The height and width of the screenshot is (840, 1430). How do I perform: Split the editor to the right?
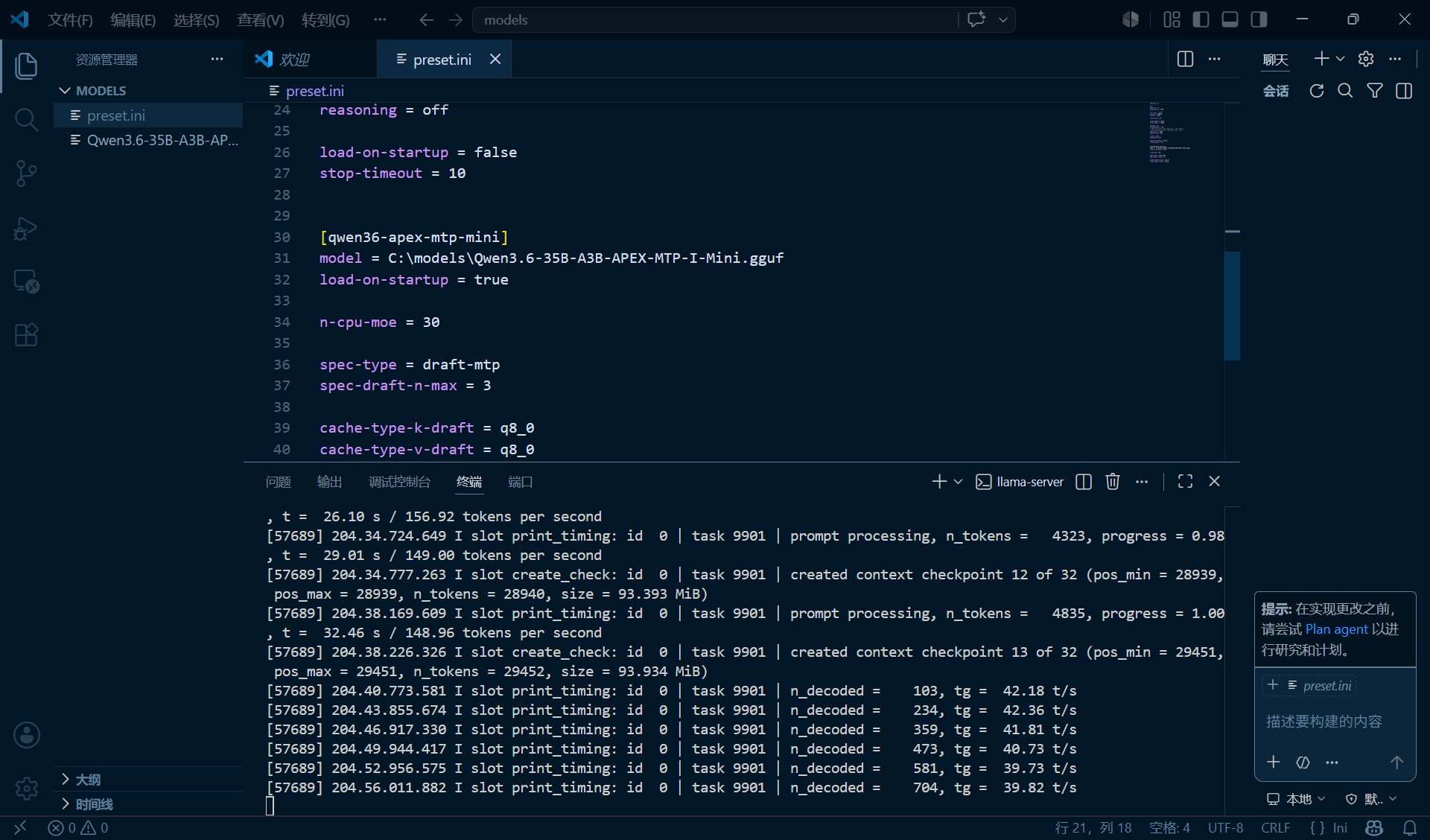(1185, 59)
